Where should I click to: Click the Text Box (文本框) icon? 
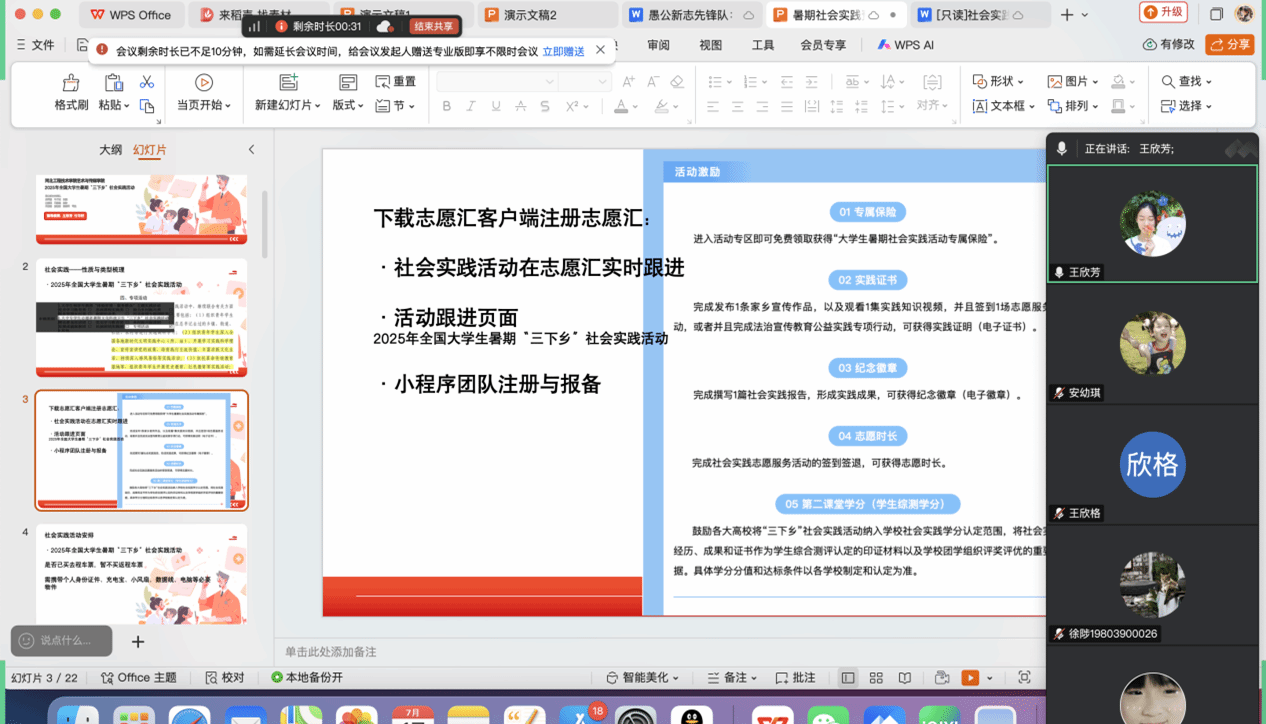coord(980,106)
